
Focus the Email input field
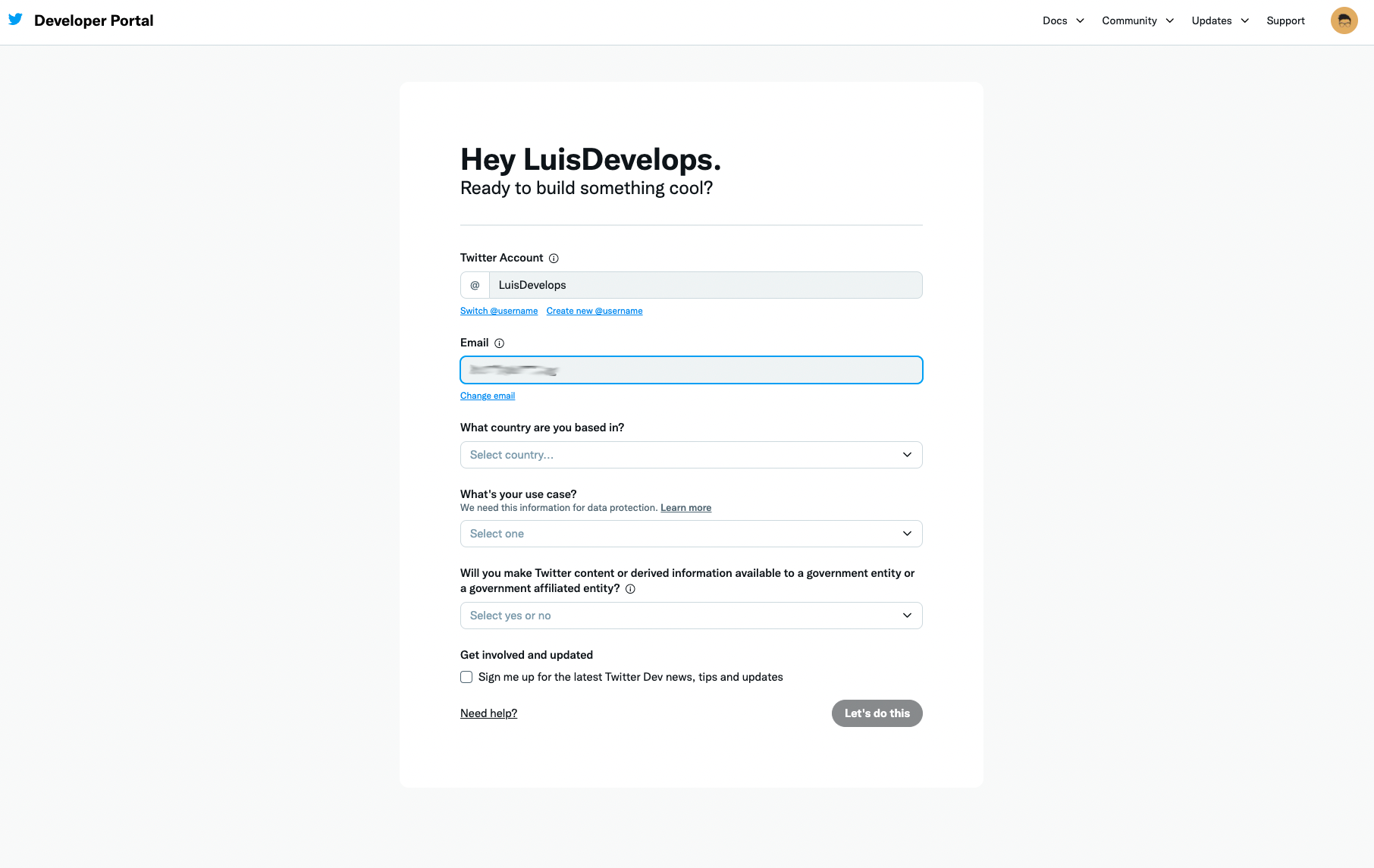[x=692, y=370]
